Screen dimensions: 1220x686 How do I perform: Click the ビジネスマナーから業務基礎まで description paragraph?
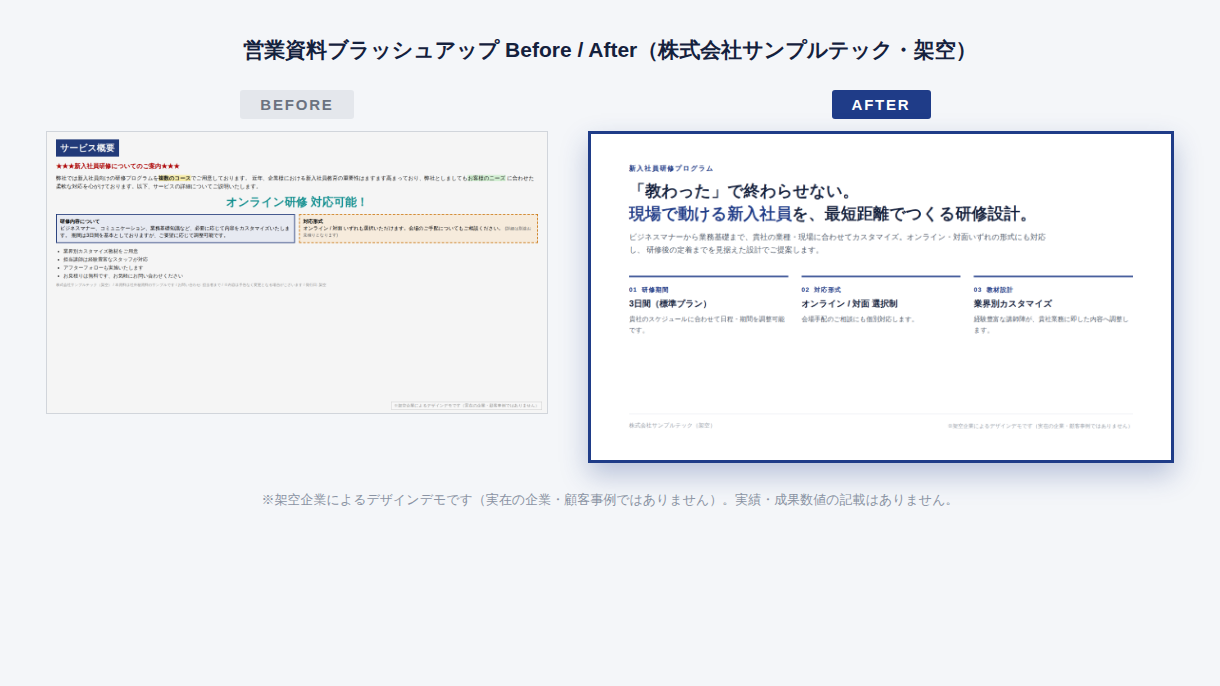click(838, 243)
